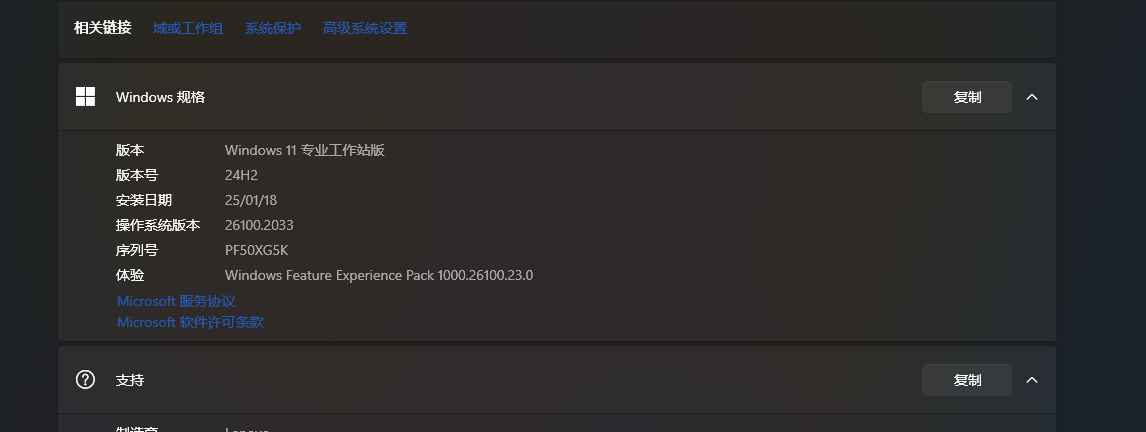Collapse the Windows 规格 section using its chevron

click(1032, 97)
